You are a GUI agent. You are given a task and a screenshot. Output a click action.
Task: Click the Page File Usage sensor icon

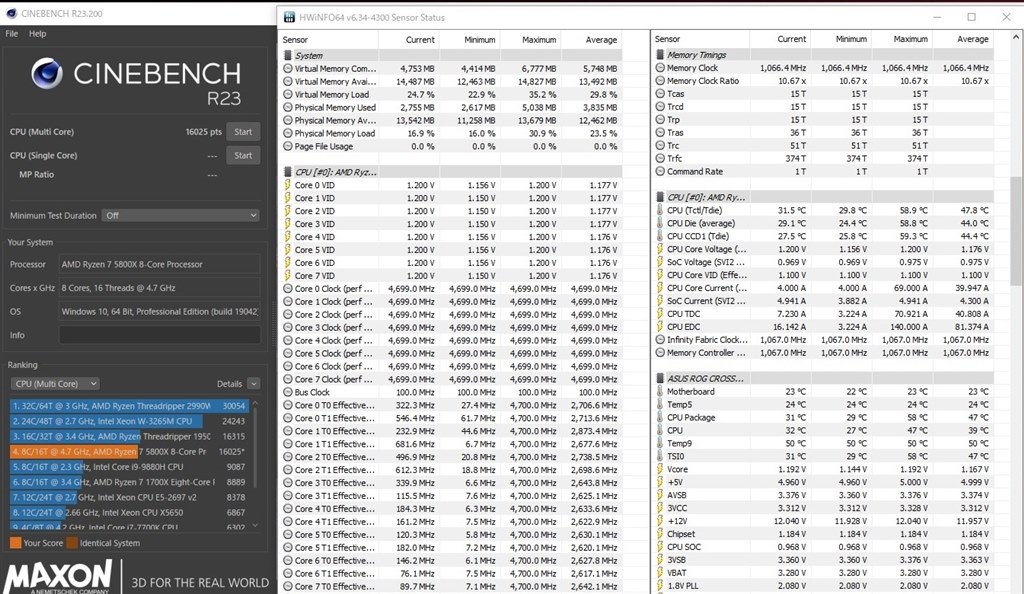point(287,146)
